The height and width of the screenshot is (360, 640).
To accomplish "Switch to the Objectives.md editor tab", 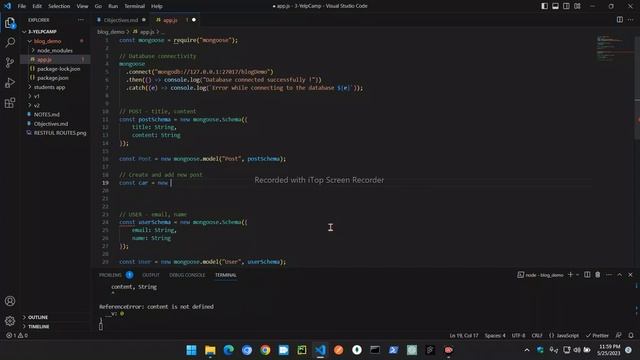I will click(121, 20).
